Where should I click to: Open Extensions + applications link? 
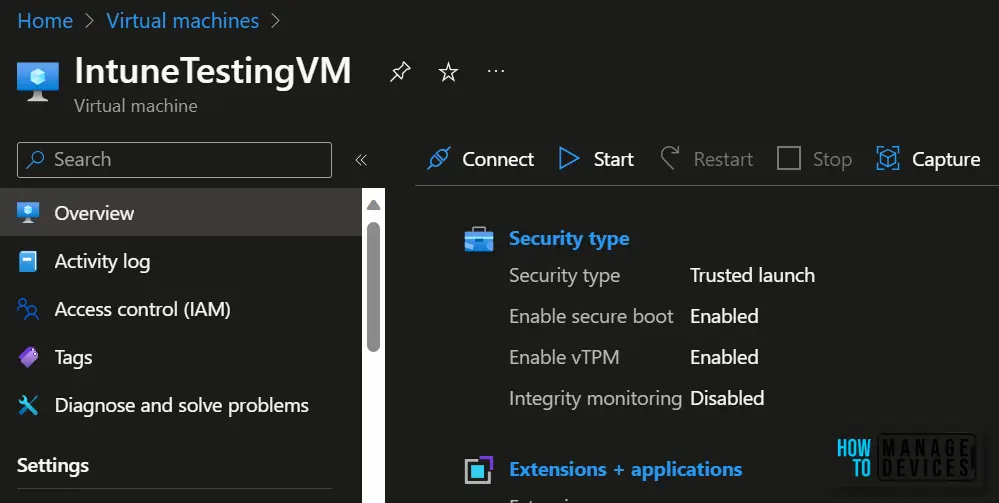[x=626, y=470]
